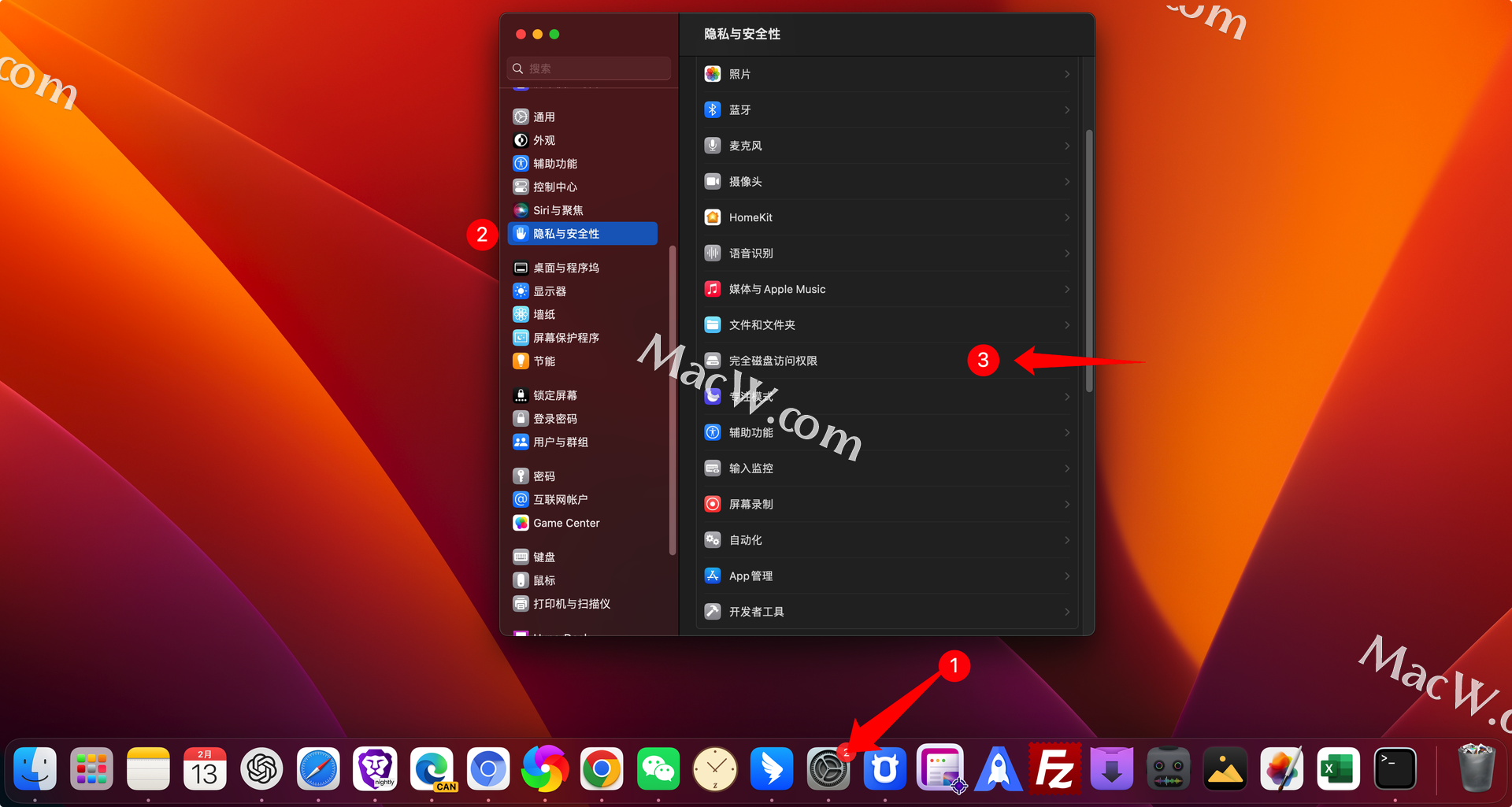Expand the 蓝牙 row chevron
The width and height of the screenshot is (1512, 807).
click(x=1067, y=109)
